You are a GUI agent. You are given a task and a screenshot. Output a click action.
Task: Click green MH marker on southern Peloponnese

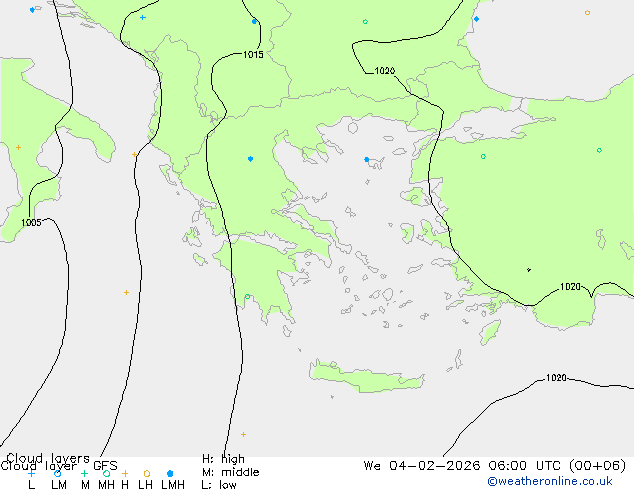click(x=247, y=297)
